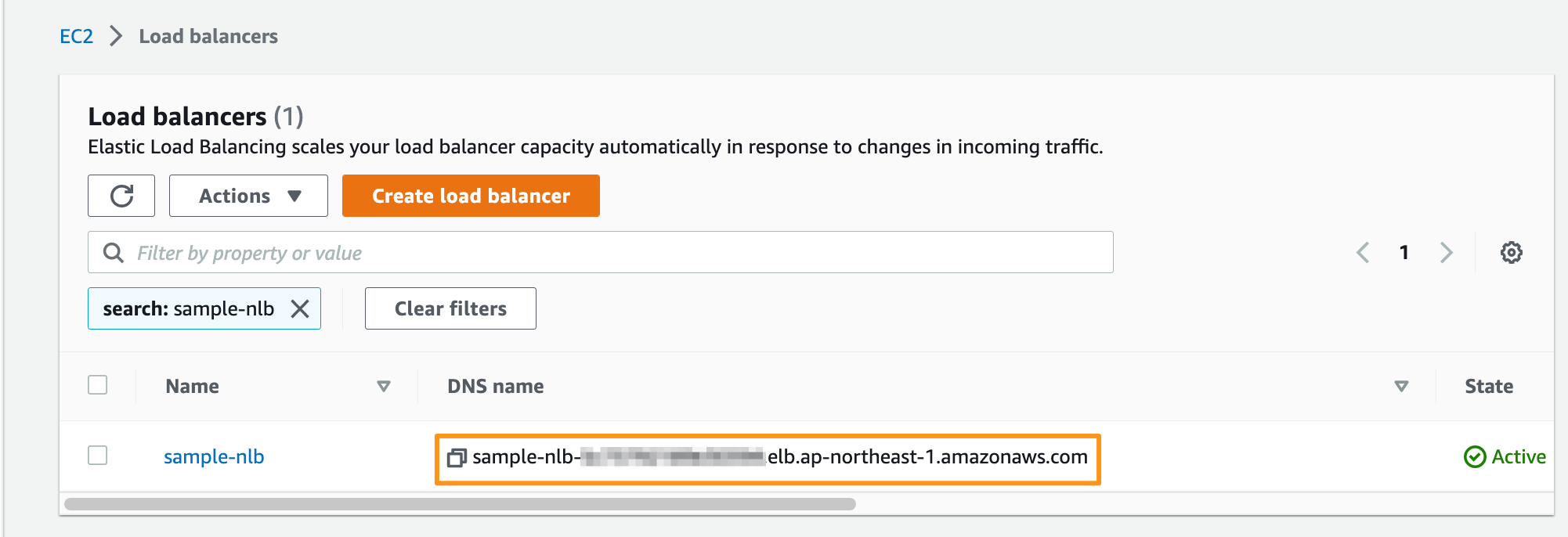The image size is (1568, 537).
Task: Sort by the Name column arrow
Action: [384, 386]
